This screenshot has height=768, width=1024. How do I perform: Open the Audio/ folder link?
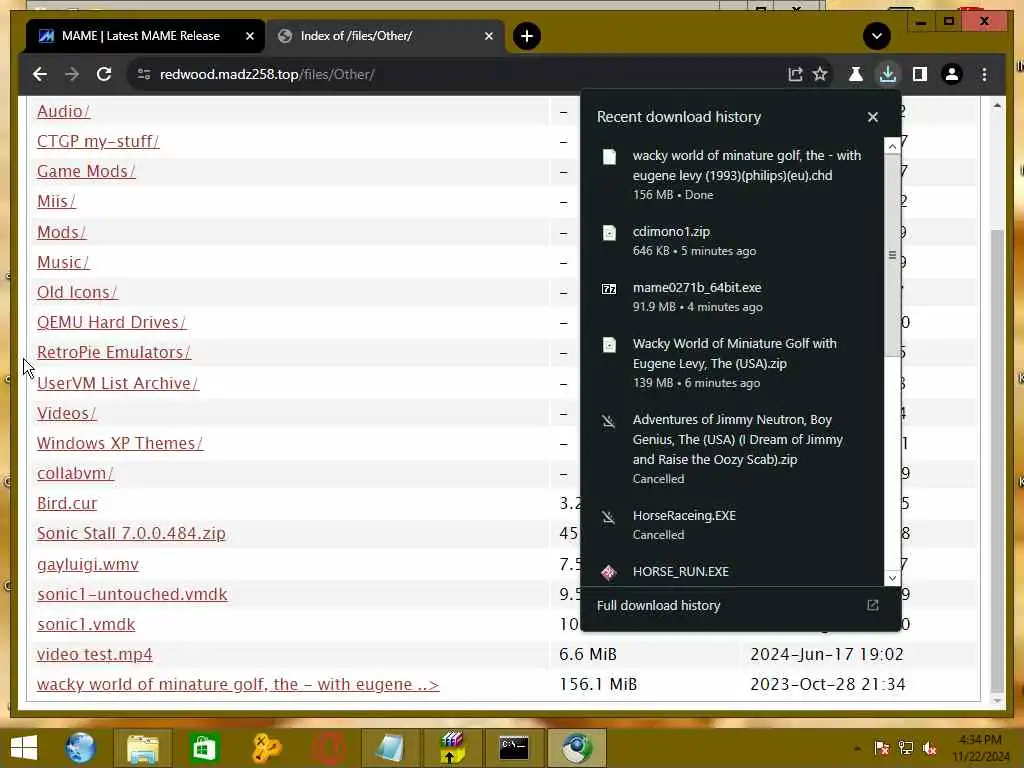63,112
